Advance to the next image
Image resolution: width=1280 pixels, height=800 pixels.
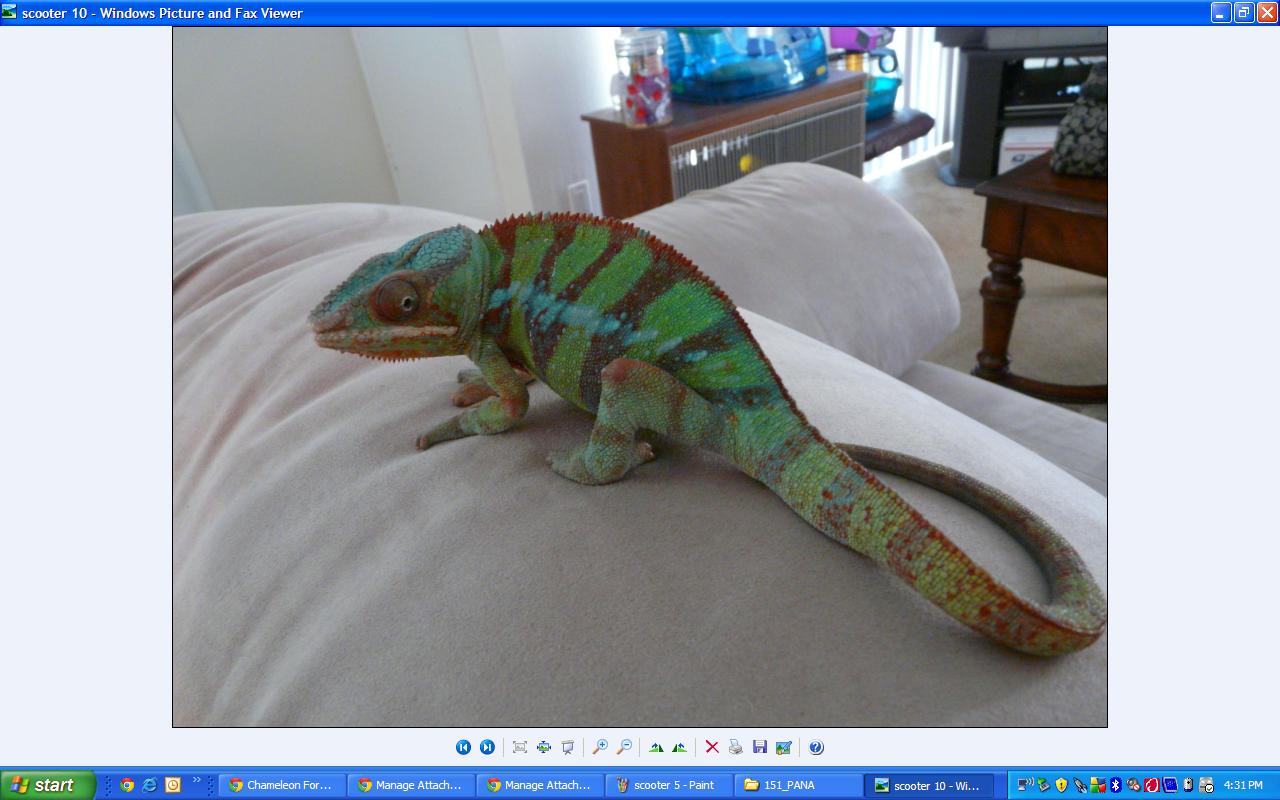pos(487,747)
